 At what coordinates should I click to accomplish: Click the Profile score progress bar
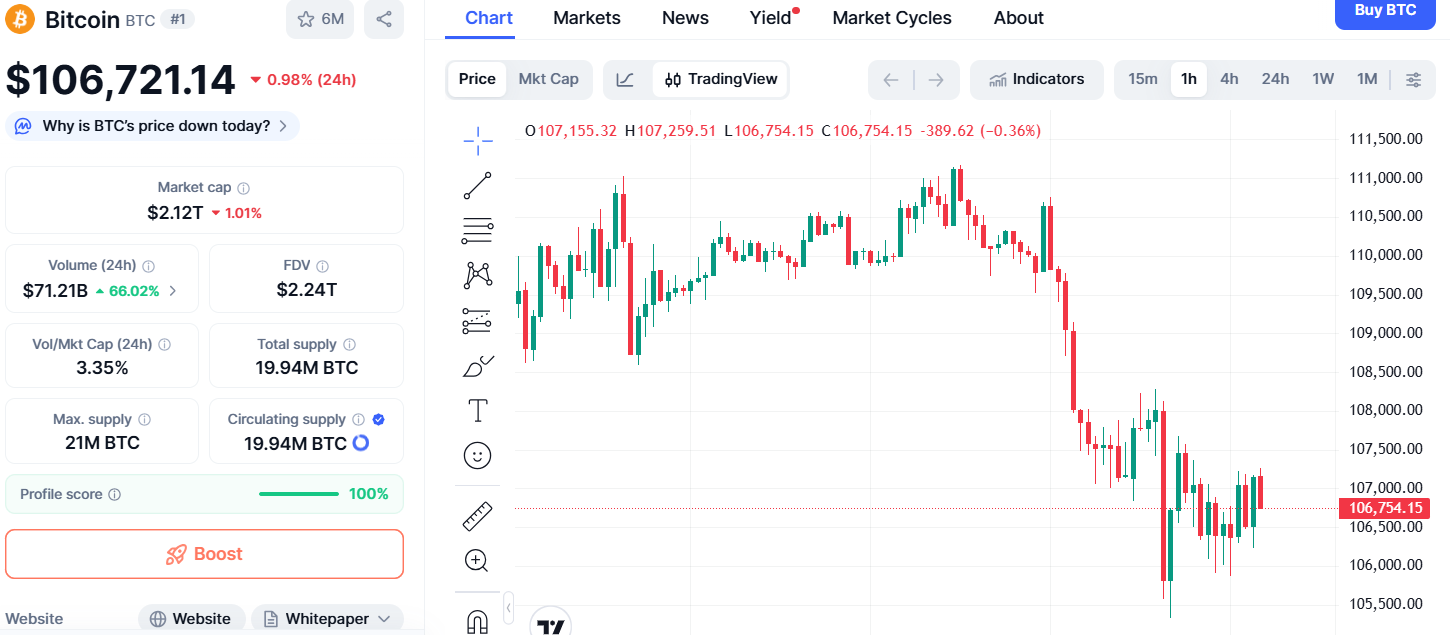pyautogui.click(x=298, y=493)
